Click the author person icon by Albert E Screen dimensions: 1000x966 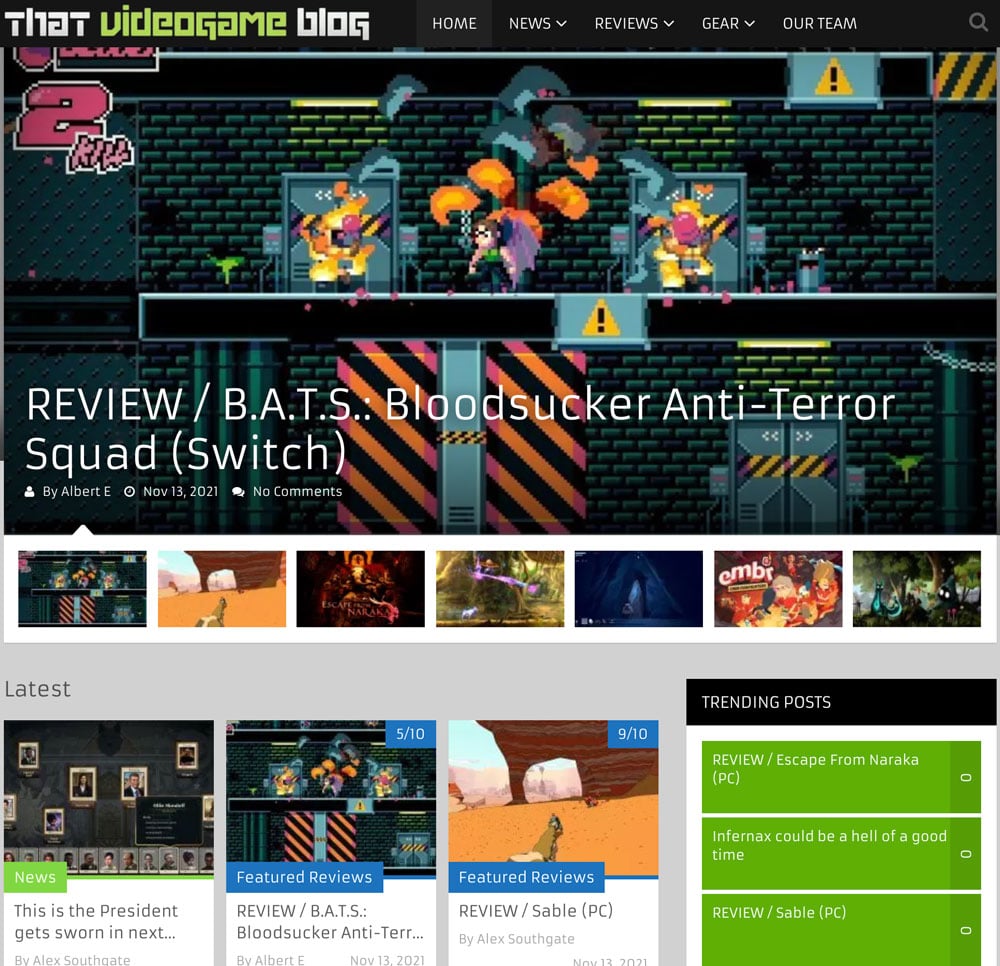point(29,492)
